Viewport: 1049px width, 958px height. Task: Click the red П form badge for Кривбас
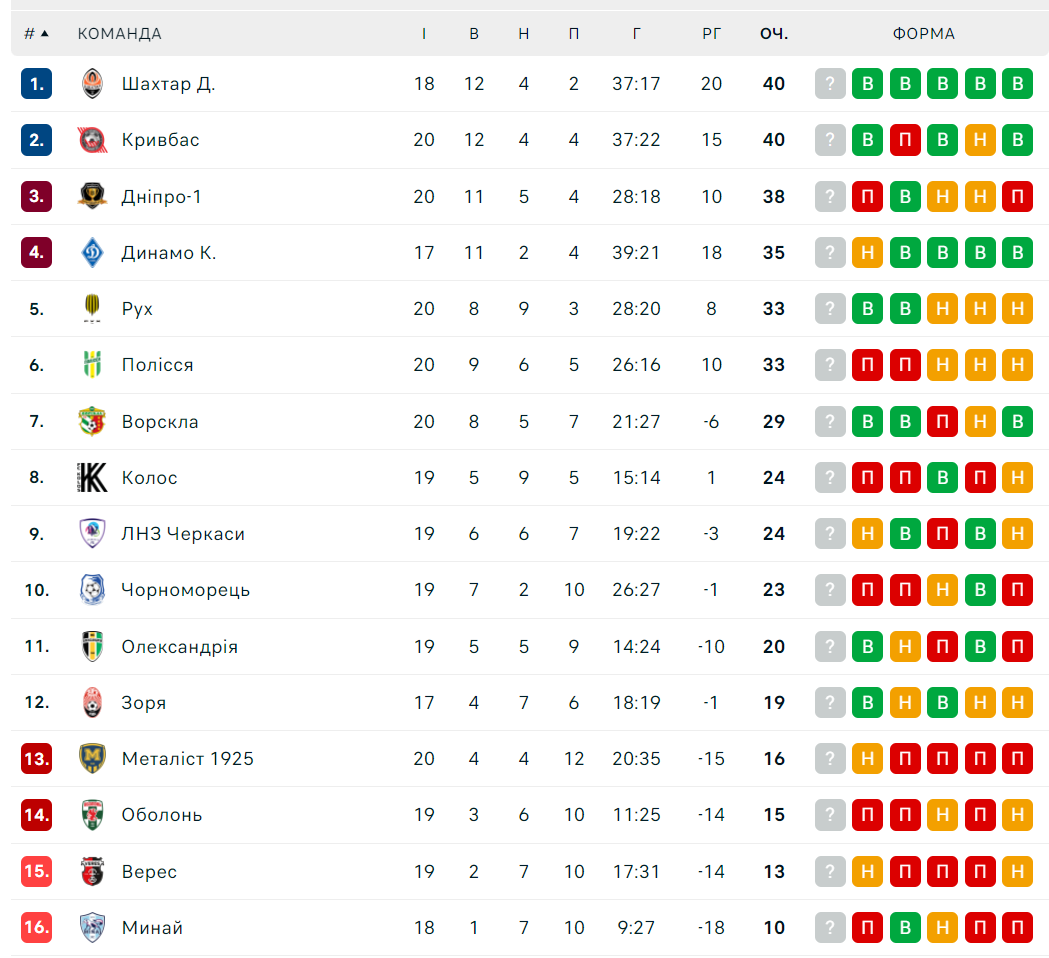905,140
